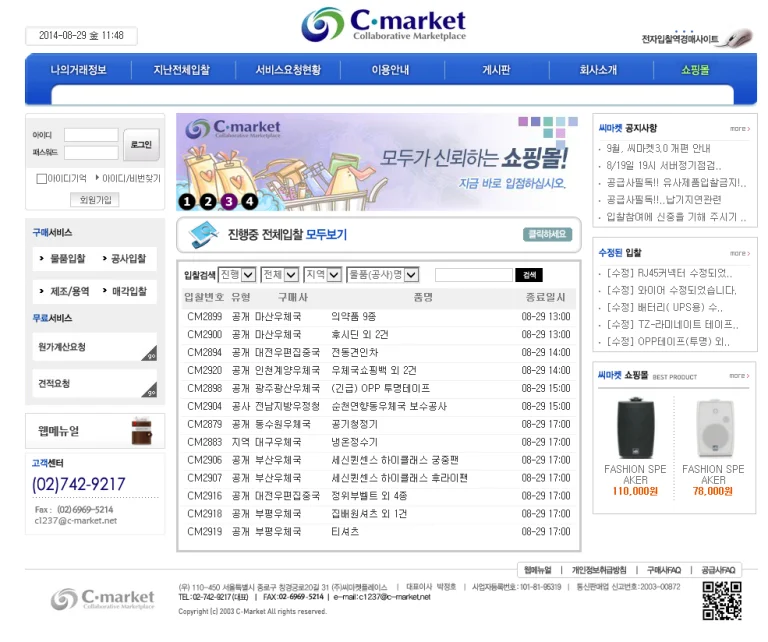The width and height of the screenshot is (768, 642).
Task: Go to 매각입찰
Action: tap(129, 291)
